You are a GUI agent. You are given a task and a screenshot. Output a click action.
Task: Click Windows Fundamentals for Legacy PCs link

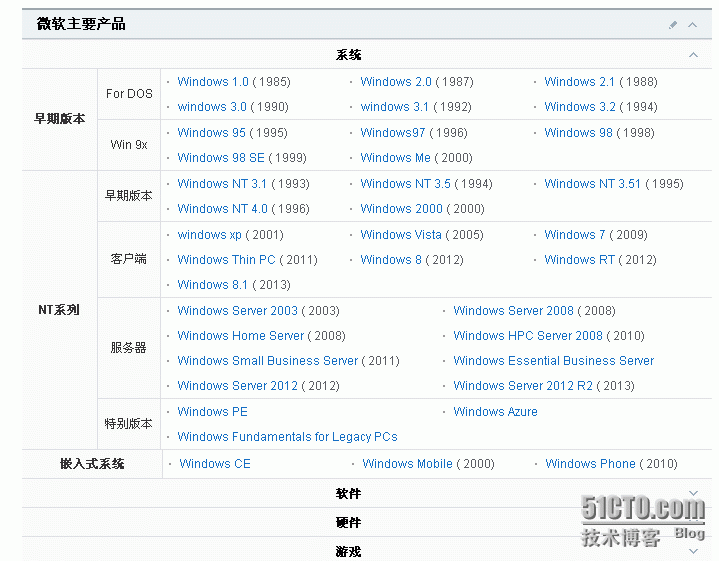[288, 437]
